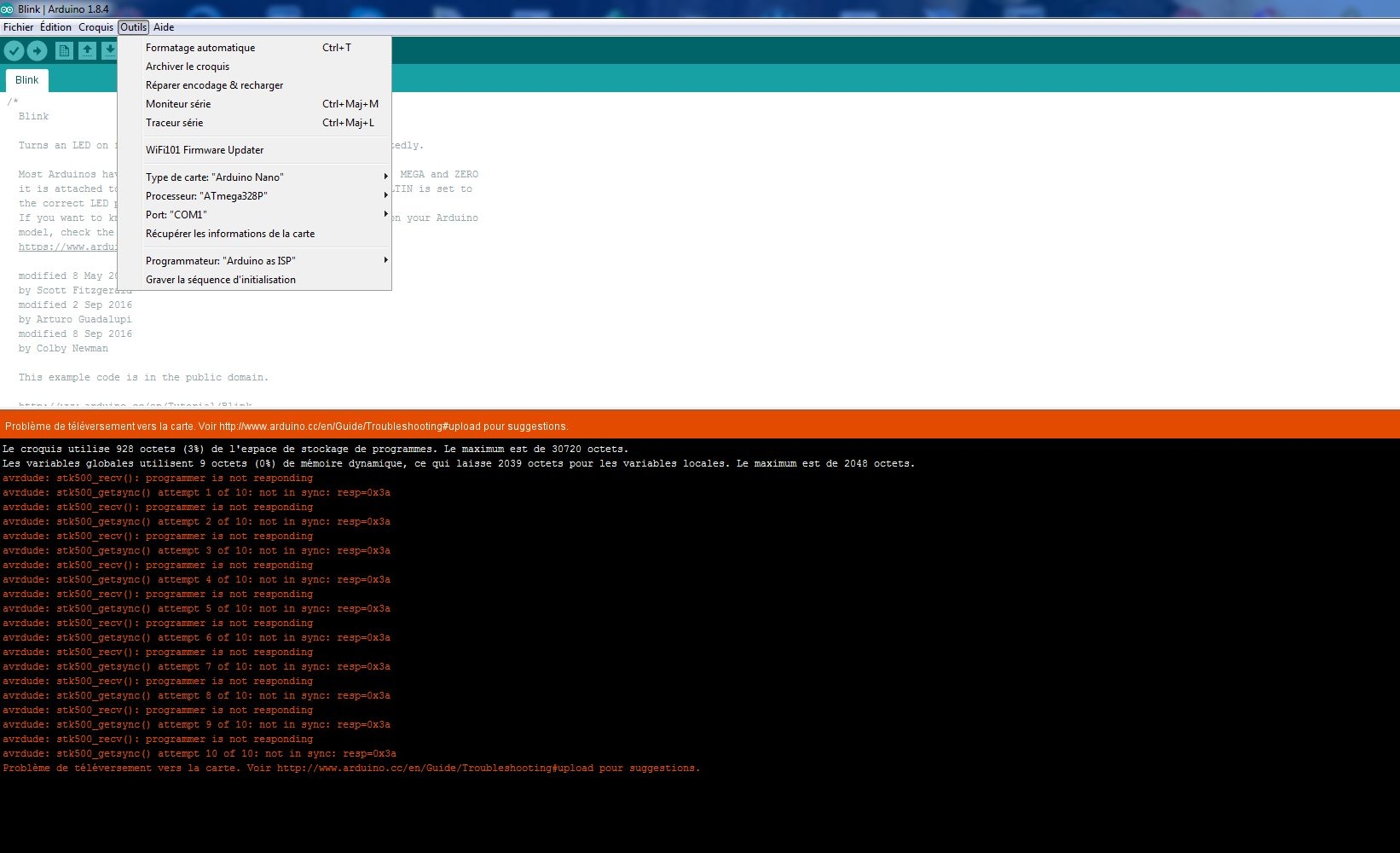Click "modified 2 Sep 2016" comment line
This screenshot has width=1400, height=853.
[75, 305]
